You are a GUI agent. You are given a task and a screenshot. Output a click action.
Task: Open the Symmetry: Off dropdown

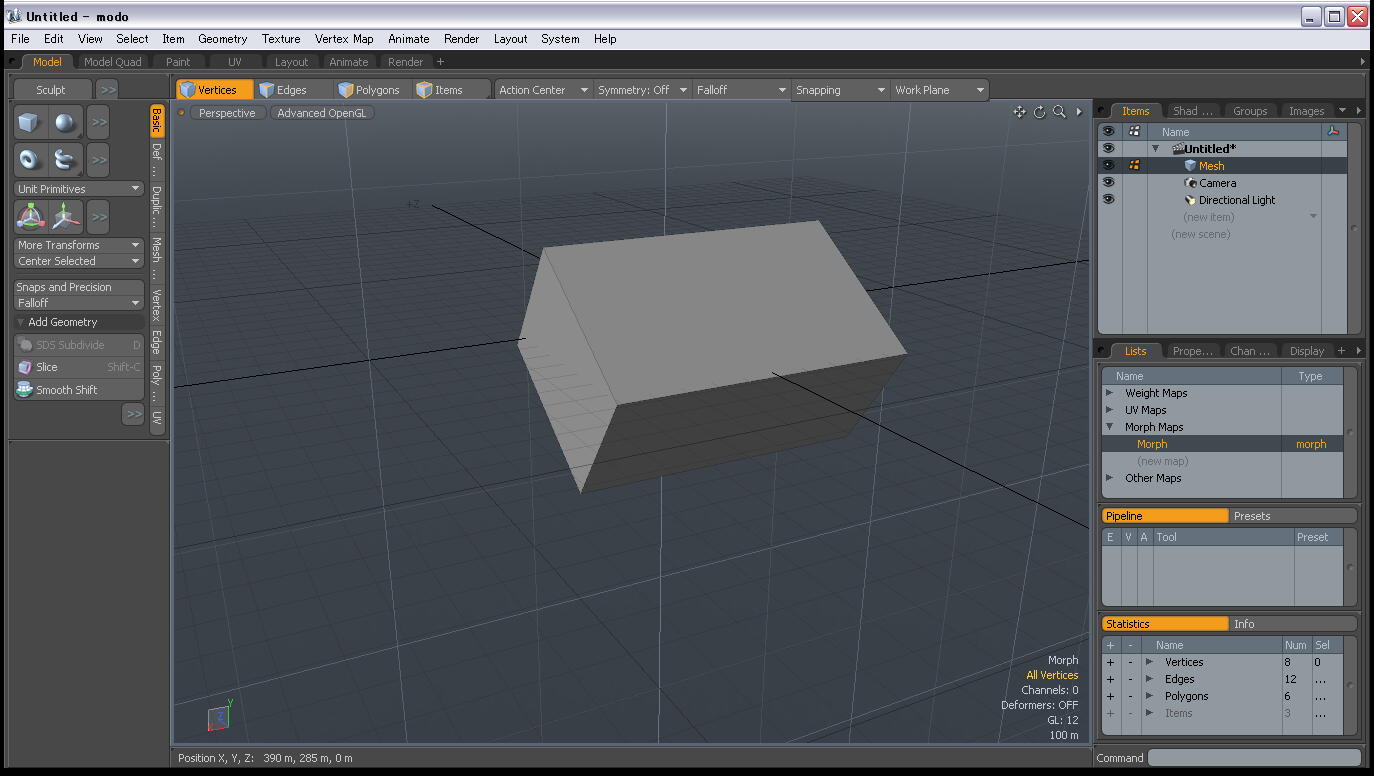[x=642, y=89]
